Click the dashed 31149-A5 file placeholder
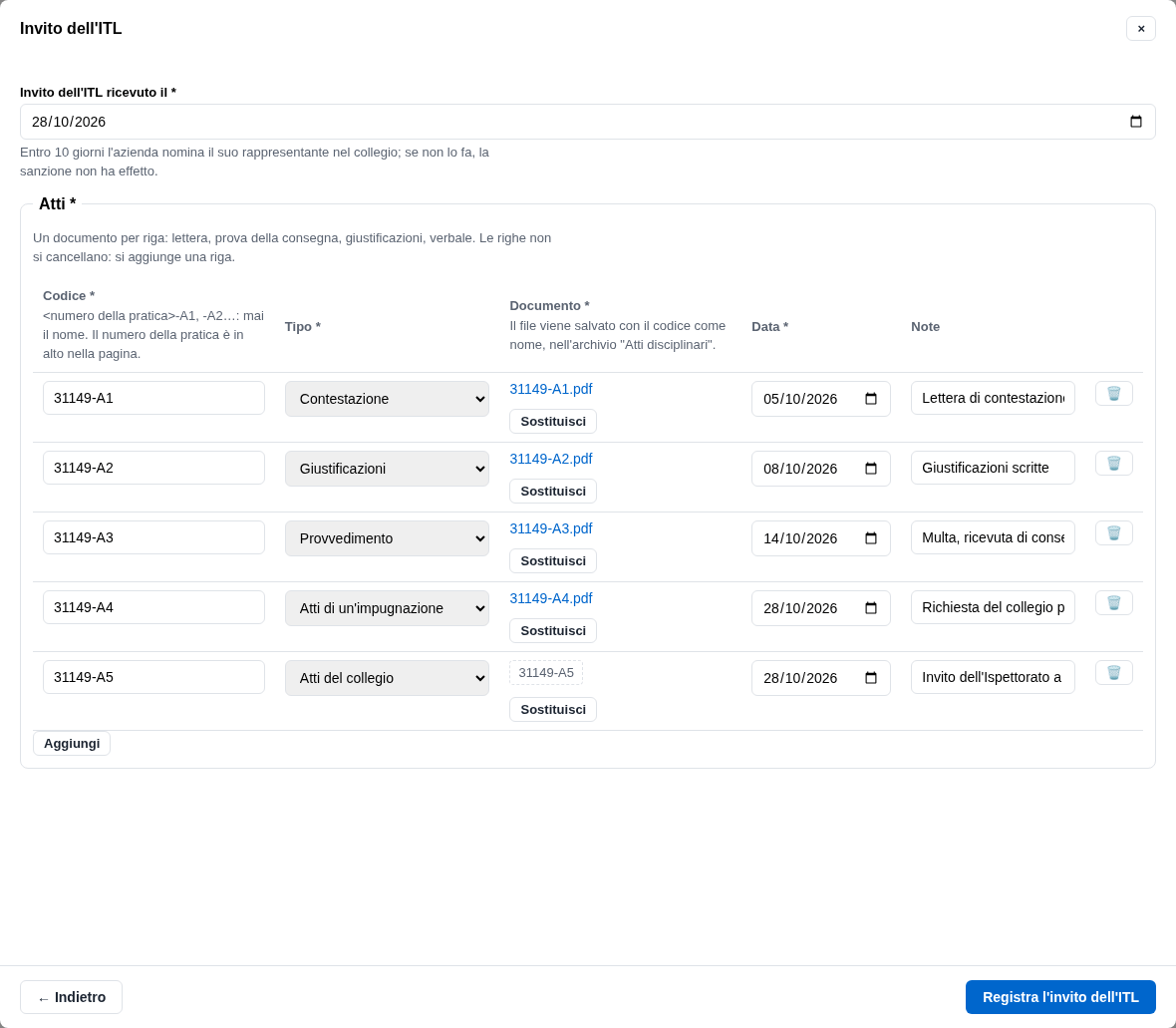This screenshot has width=1176, height=1028. coord(546,673)
